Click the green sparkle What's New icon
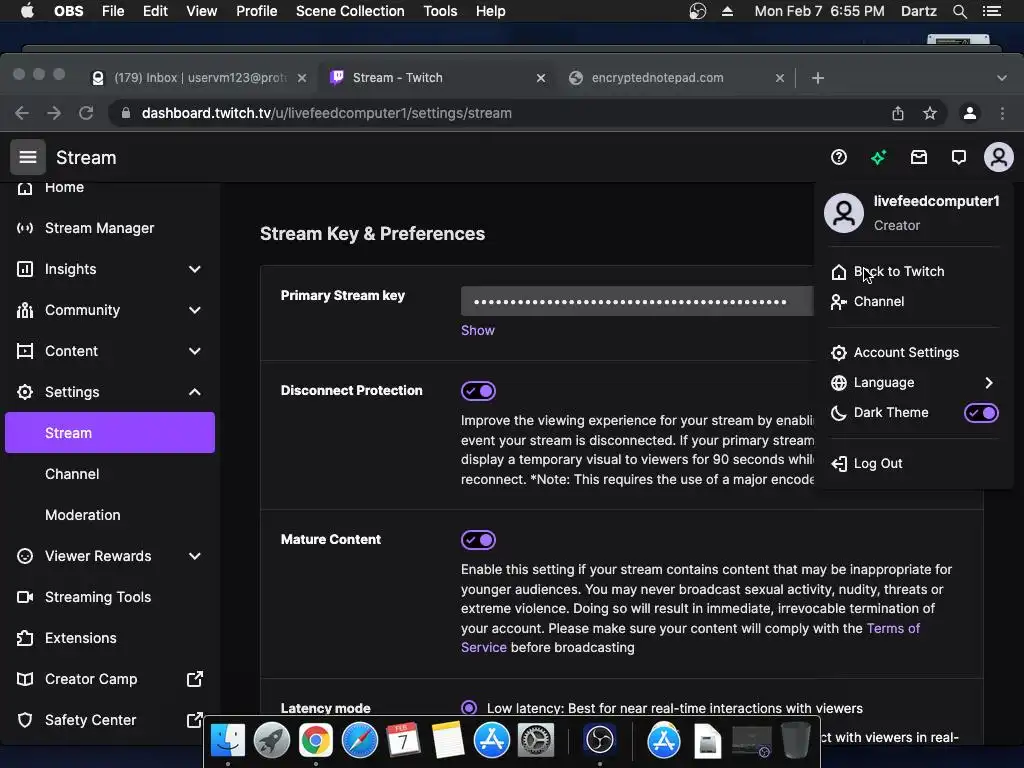Viewport: 1024px width, 768px height. tap(878, 157)
